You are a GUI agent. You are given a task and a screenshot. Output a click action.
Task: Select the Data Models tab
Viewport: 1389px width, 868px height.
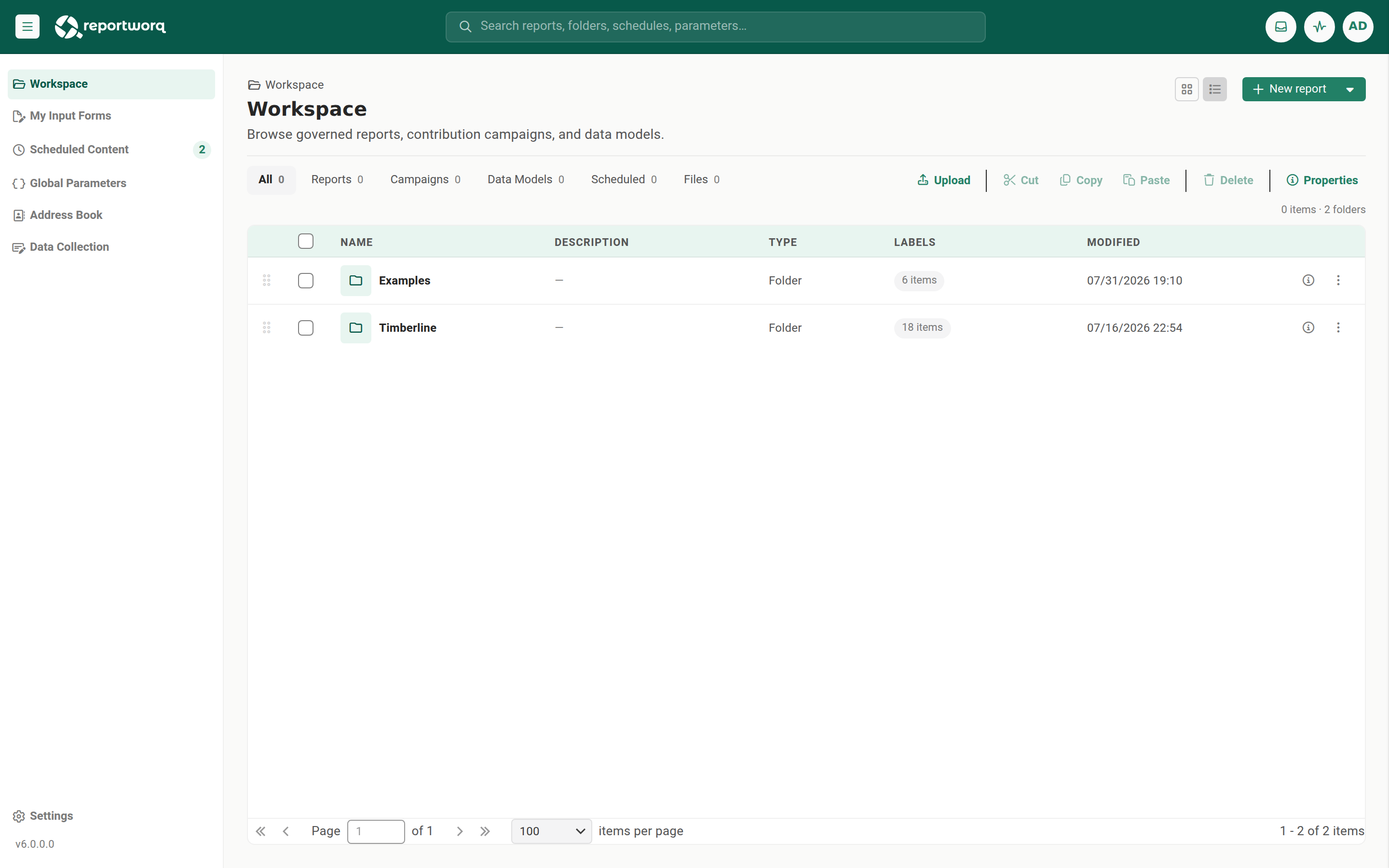[526, 180]
